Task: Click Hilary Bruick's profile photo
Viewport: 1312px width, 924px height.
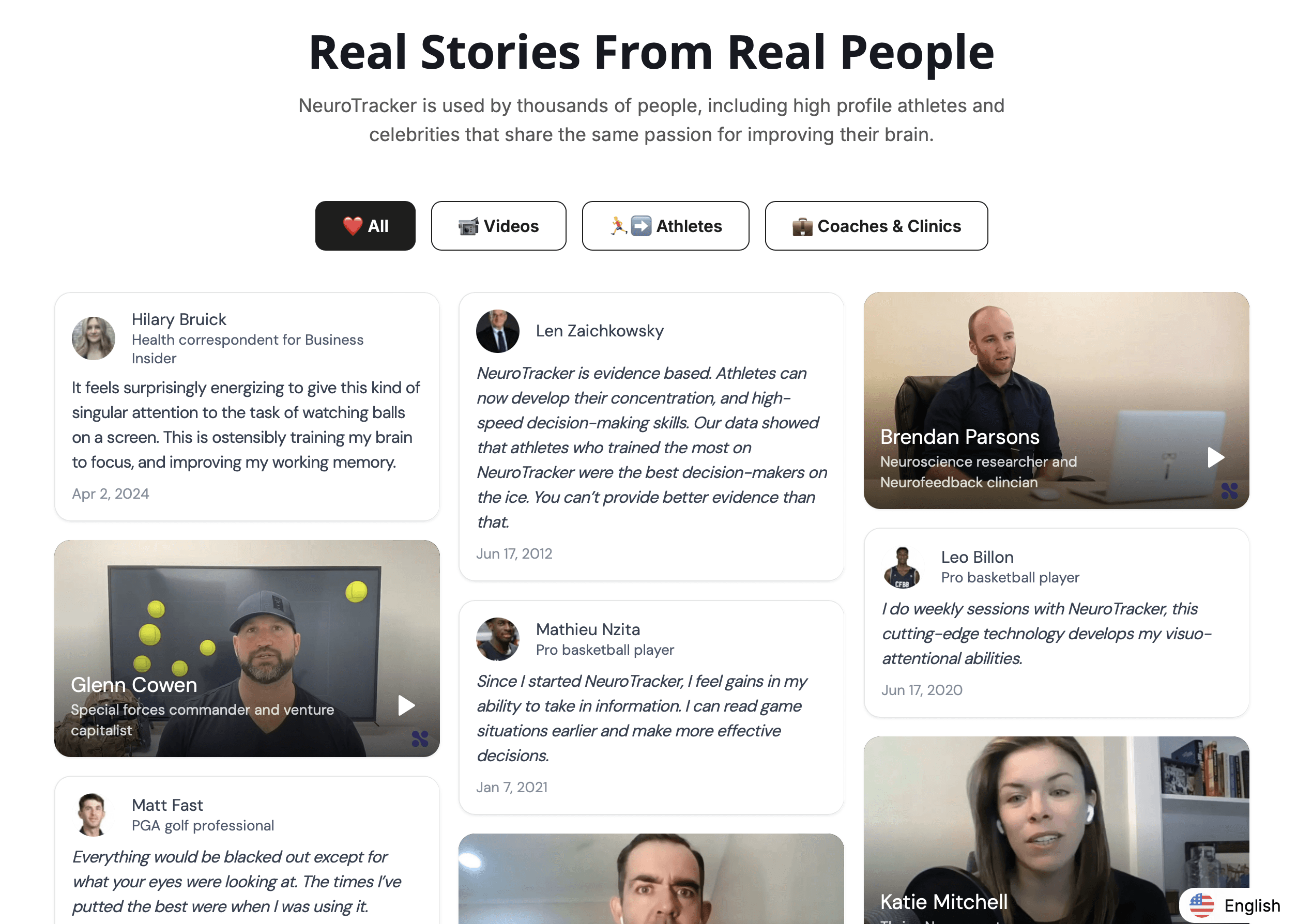Action: point(93,338)
